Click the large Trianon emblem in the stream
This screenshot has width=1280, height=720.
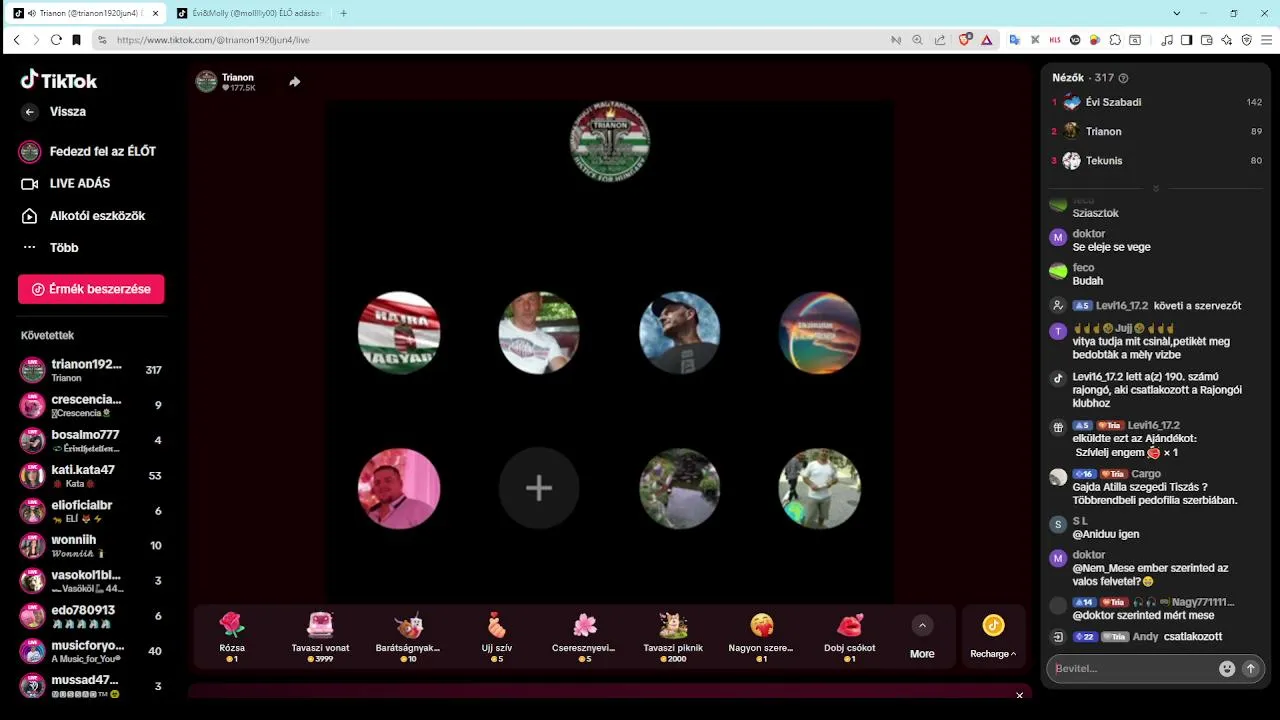pyautogui.click(x=609, y=141)
